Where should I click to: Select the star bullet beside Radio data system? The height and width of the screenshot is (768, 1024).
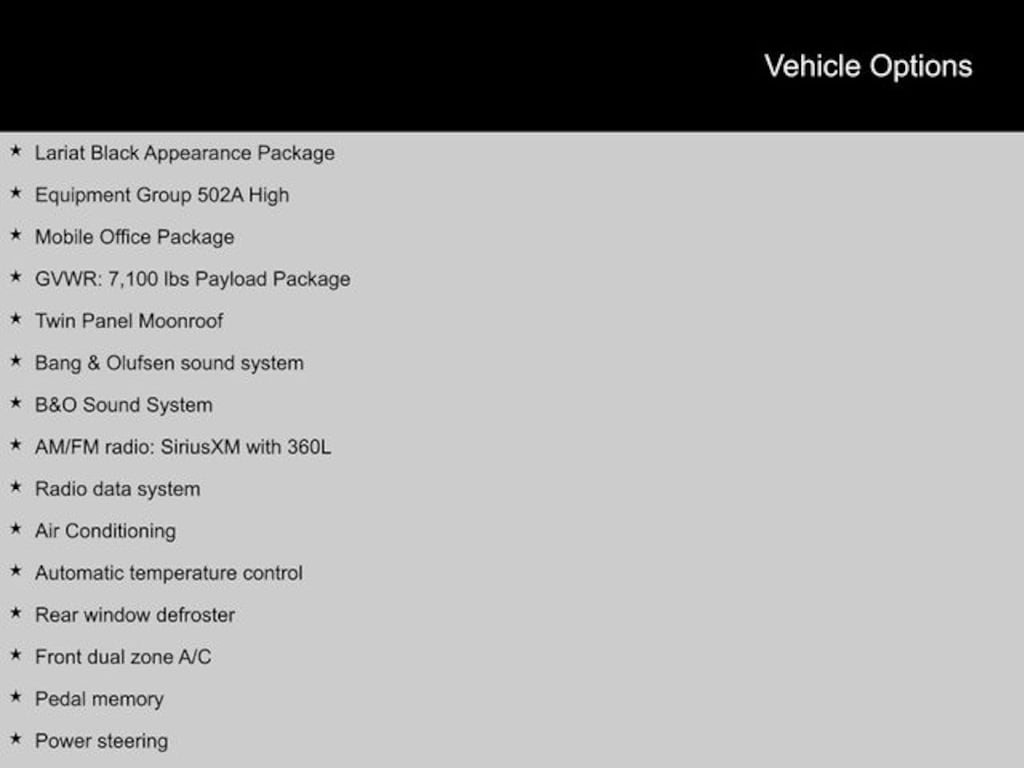coord(15,488)
